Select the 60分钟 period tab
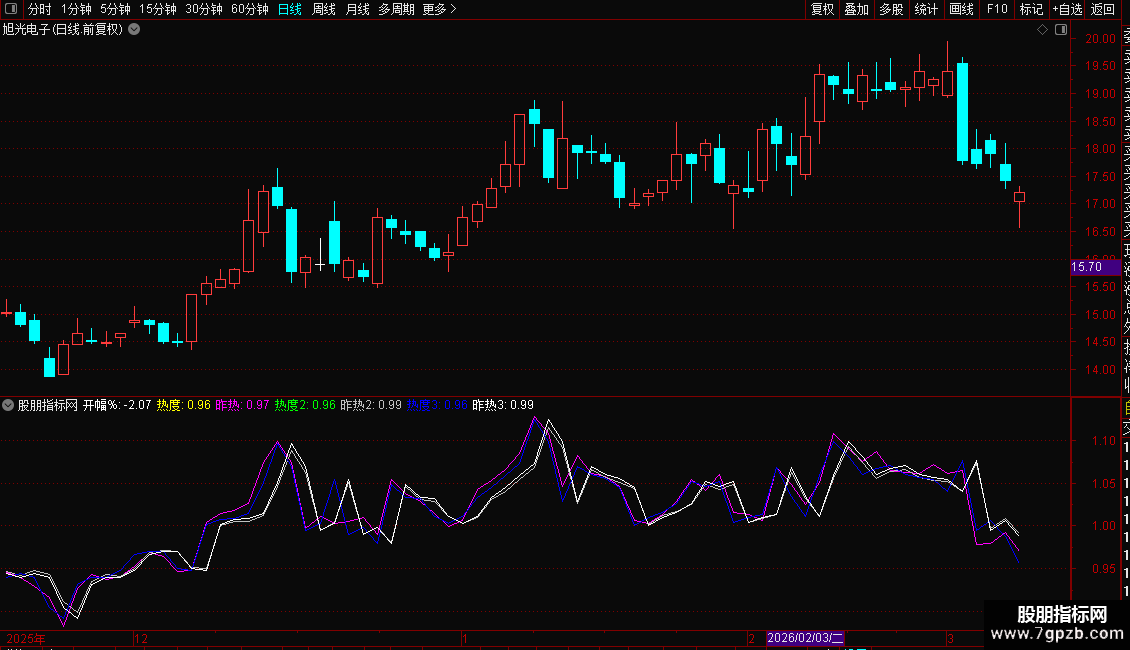 coord(249,9)
